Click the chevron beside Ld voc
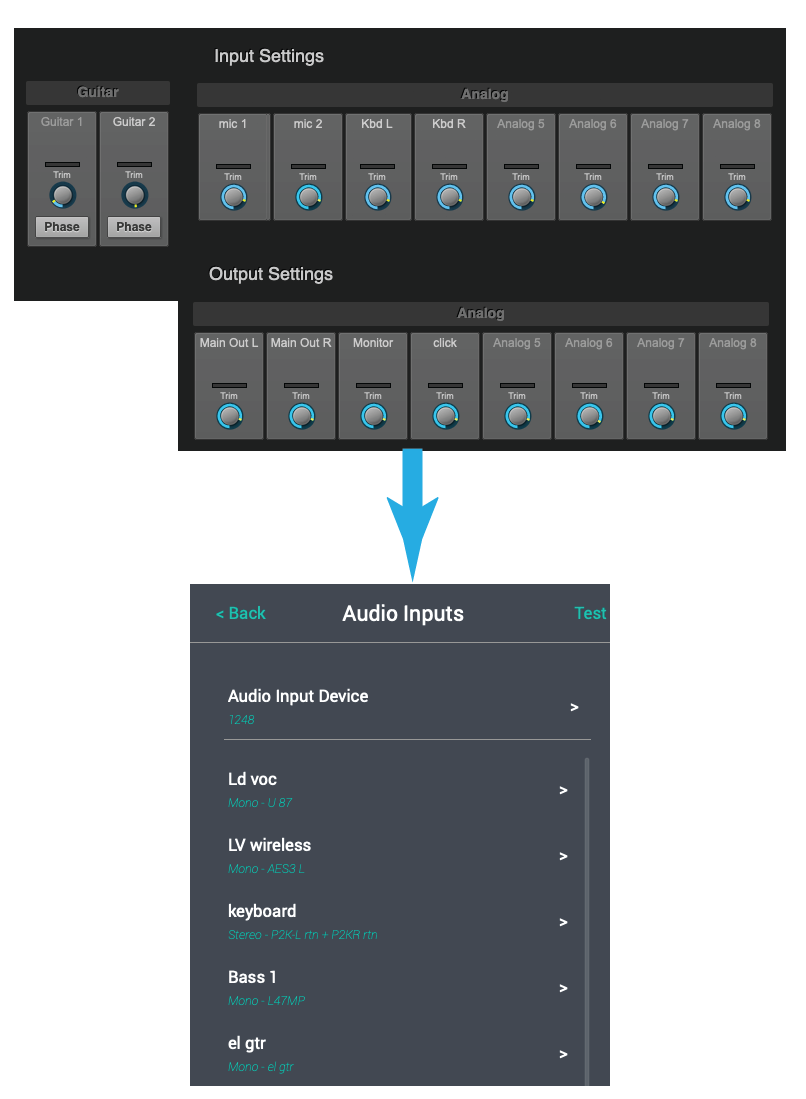Image resolution: width=806 pixels, height=1099 pixels. tap(563, 791)
